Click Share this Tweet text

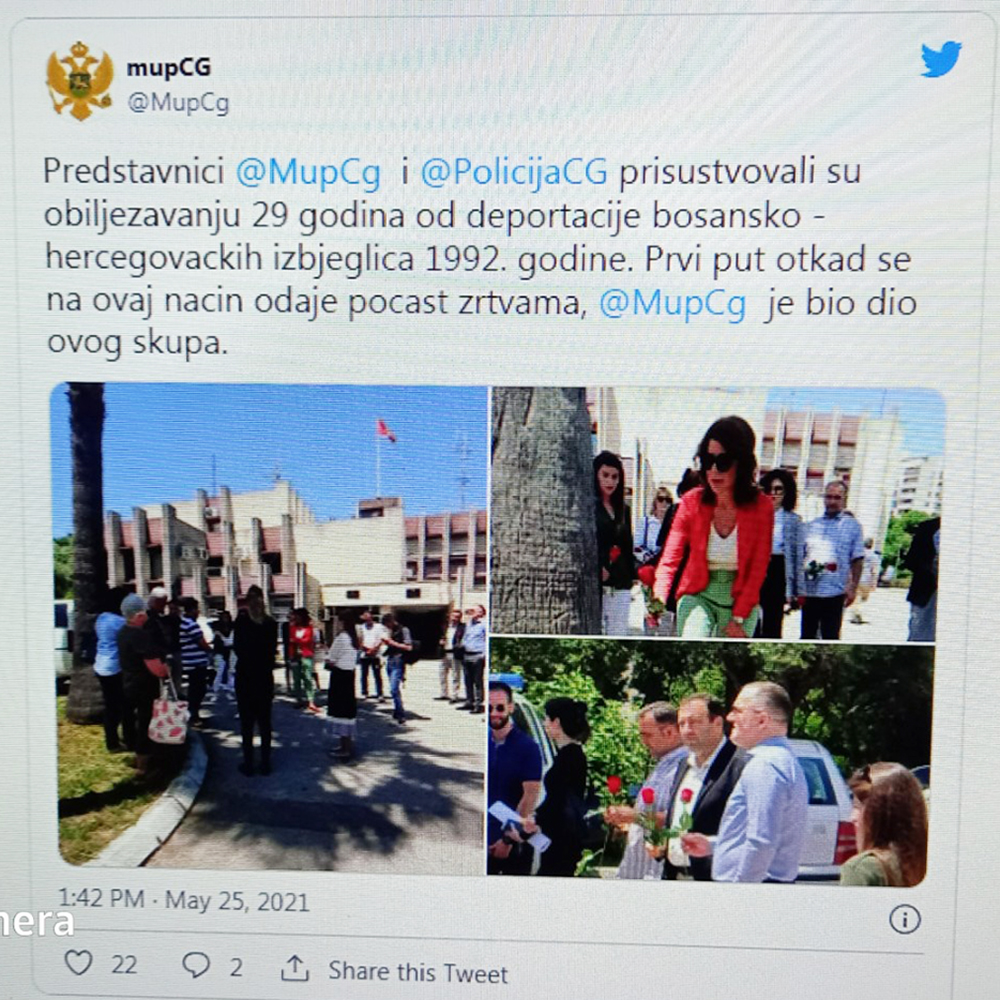pos(418,973)
